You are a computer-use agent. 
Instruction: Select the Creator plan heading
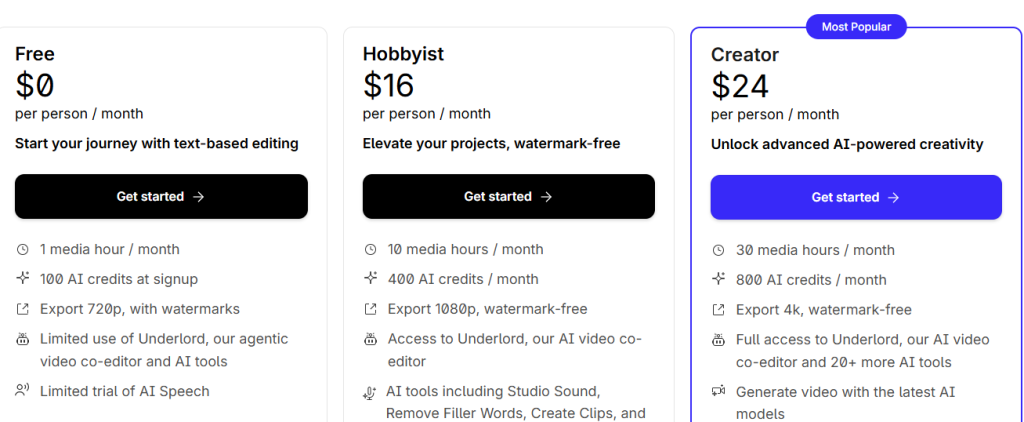tap(745, 54)
